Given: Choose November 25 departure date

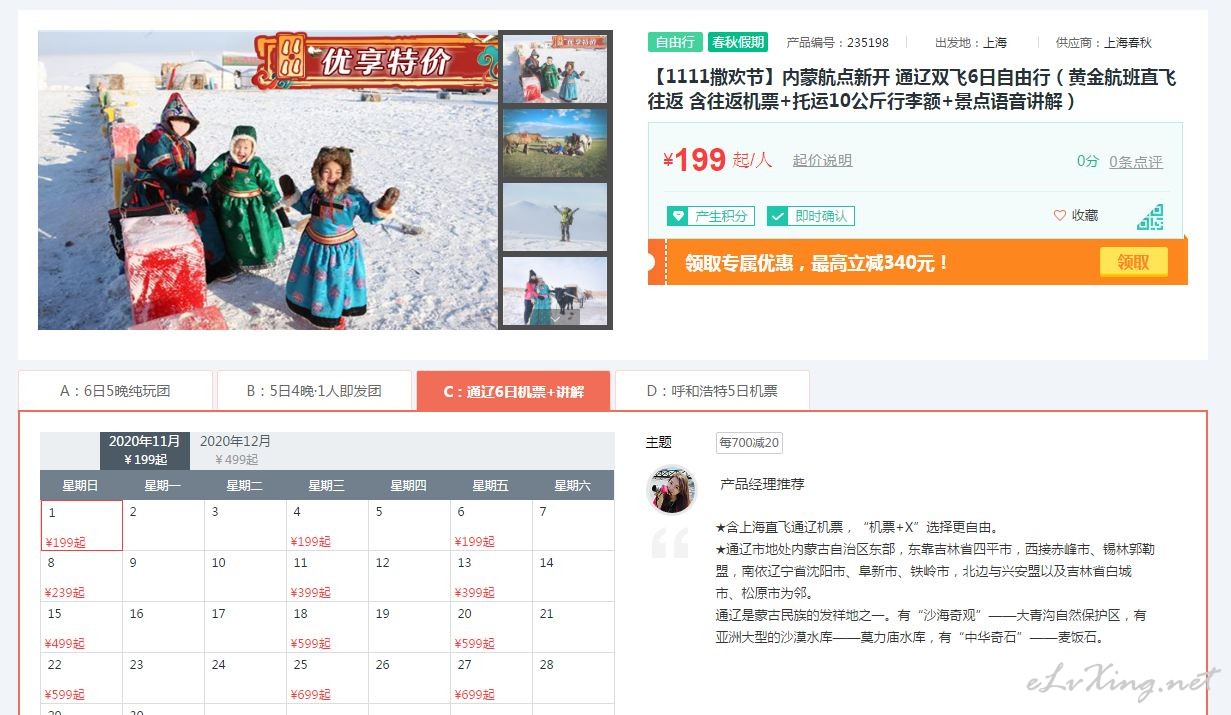Looking at the screenshot, I should coord(327,679).
